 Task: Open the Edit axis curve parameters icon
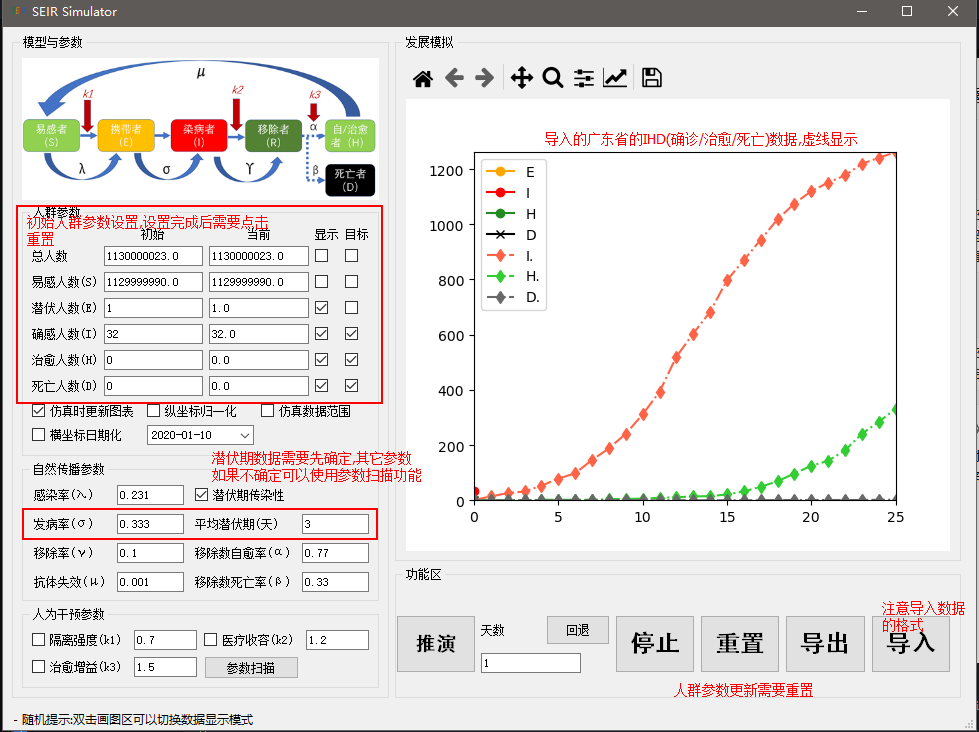(615, 78)
